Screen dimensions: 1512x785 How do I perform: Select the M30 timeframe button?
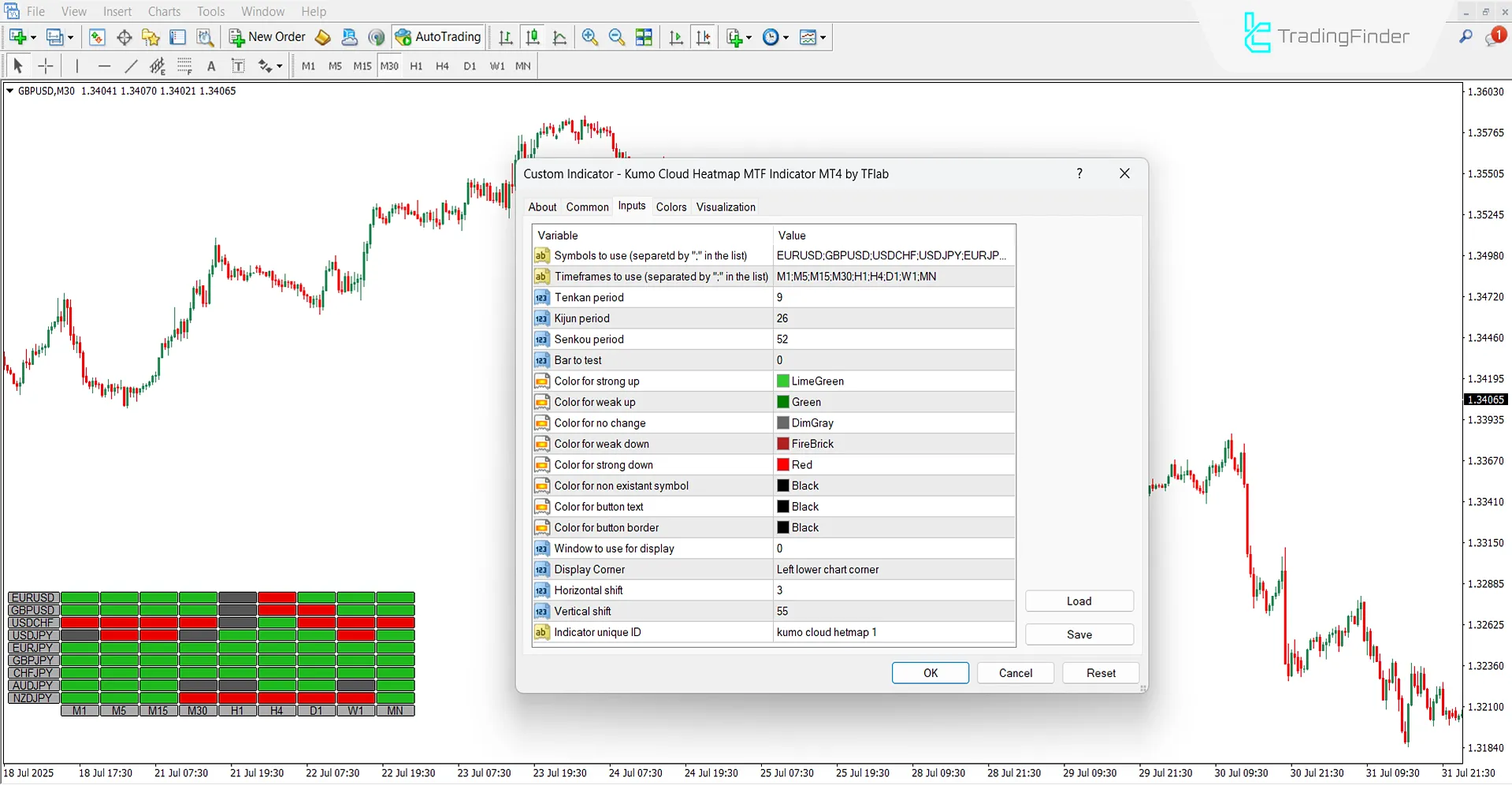coord(389,66)
